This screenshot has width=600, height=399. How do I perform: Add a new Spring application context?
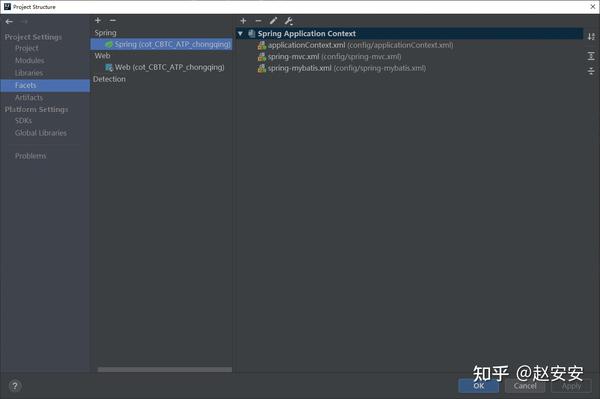click(243, 21)
